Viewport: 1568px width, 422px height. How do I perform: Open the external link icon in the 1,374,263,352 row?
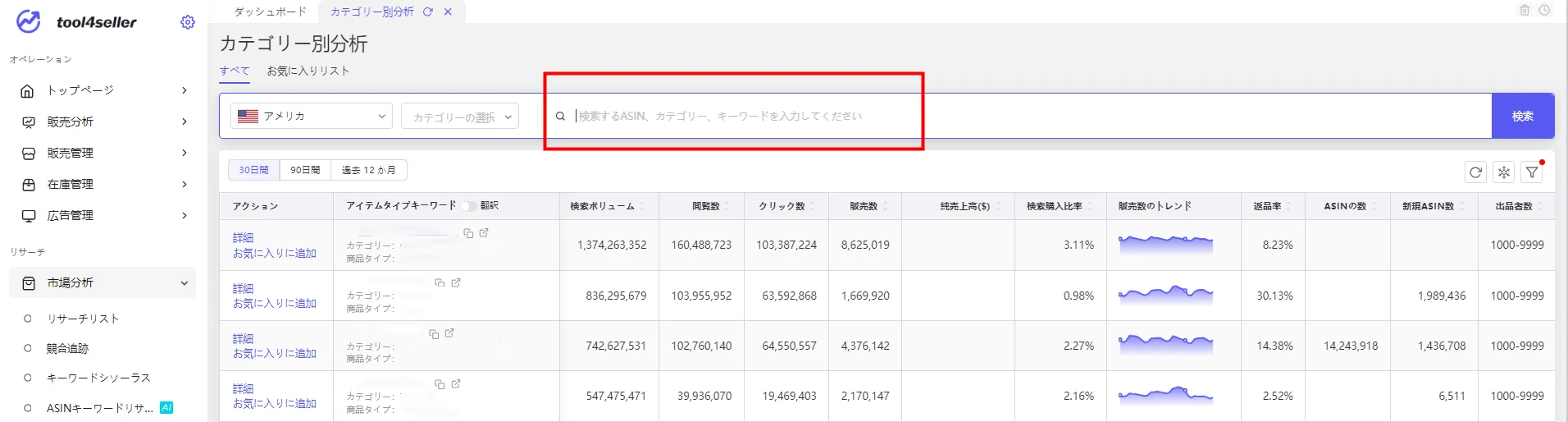click(x=484, y=233)
